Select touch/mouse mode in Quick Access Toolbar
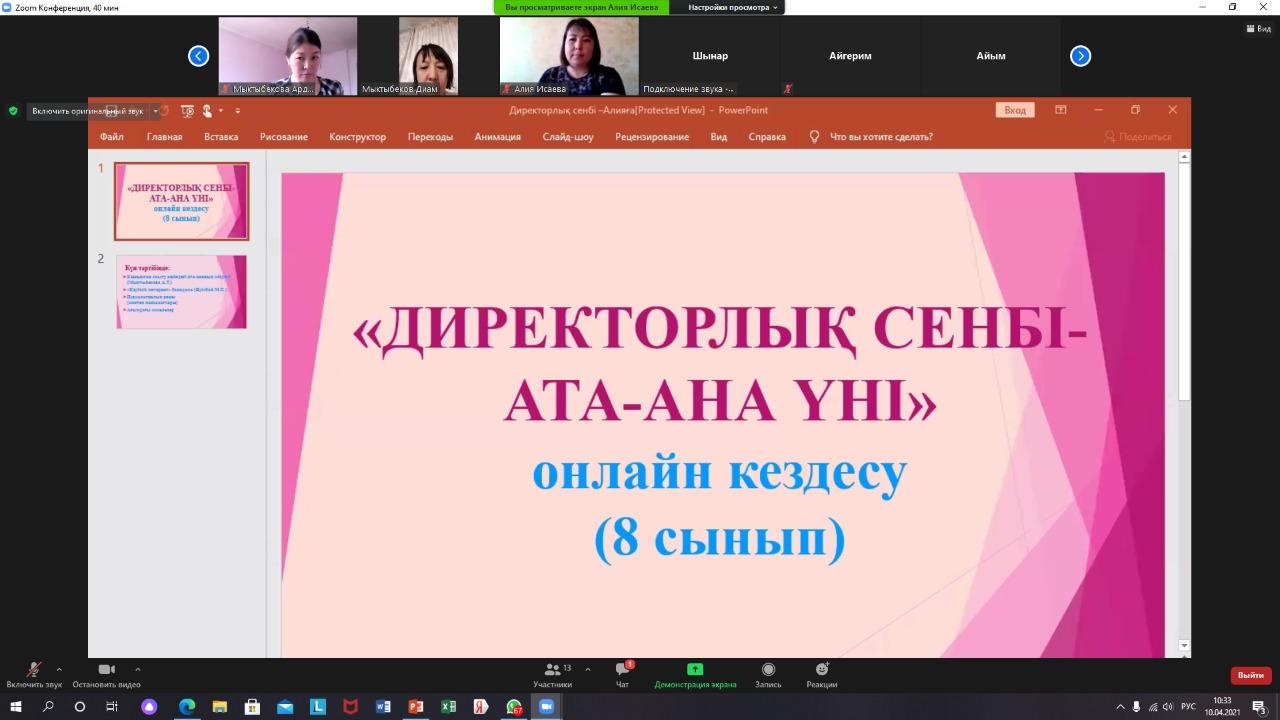 207,111
